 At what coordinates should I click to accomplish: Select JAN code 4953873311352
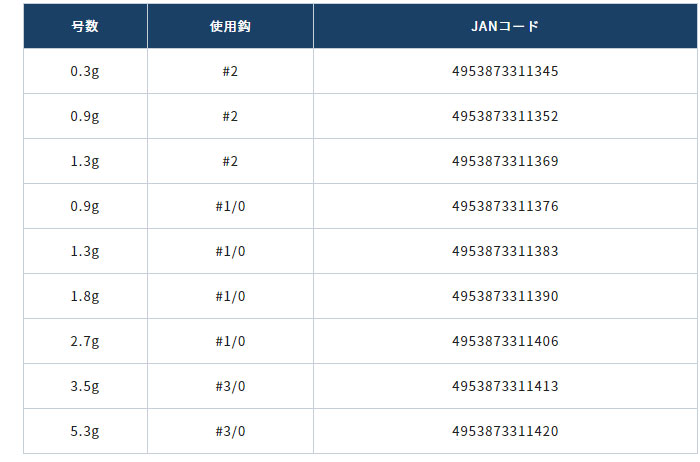tap(505, 117)
